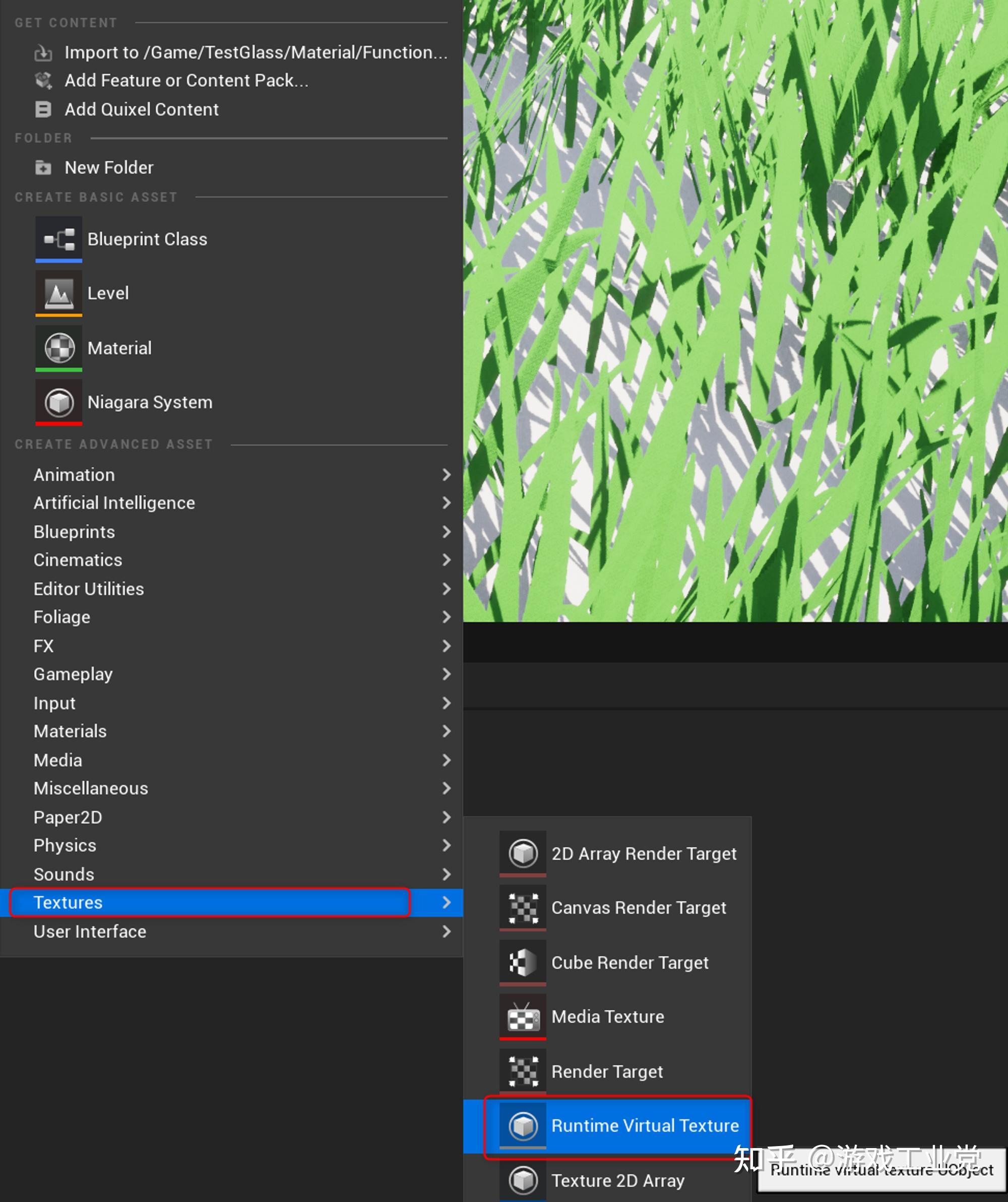Click the Runtime Virtual Texture cube icon
The height and width of the screenshot is (1202, 1008).
pos(522,1125)
